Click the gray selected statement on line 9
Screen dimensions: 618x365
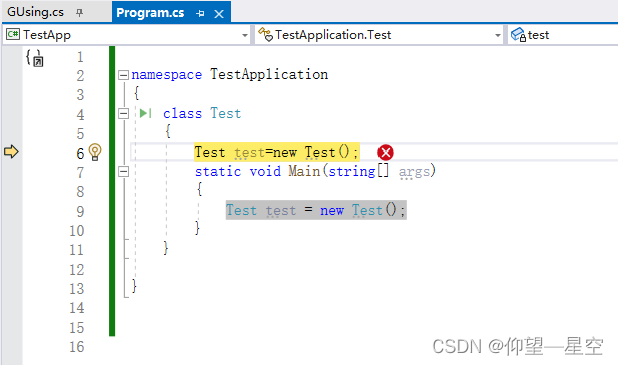point(316,210)
